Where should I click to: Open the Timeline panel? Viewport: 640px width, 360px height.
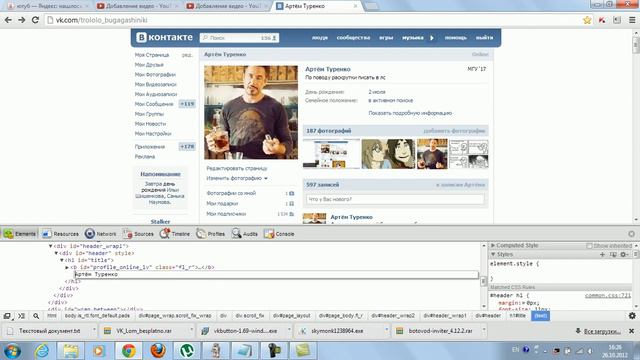coord(175,234)
